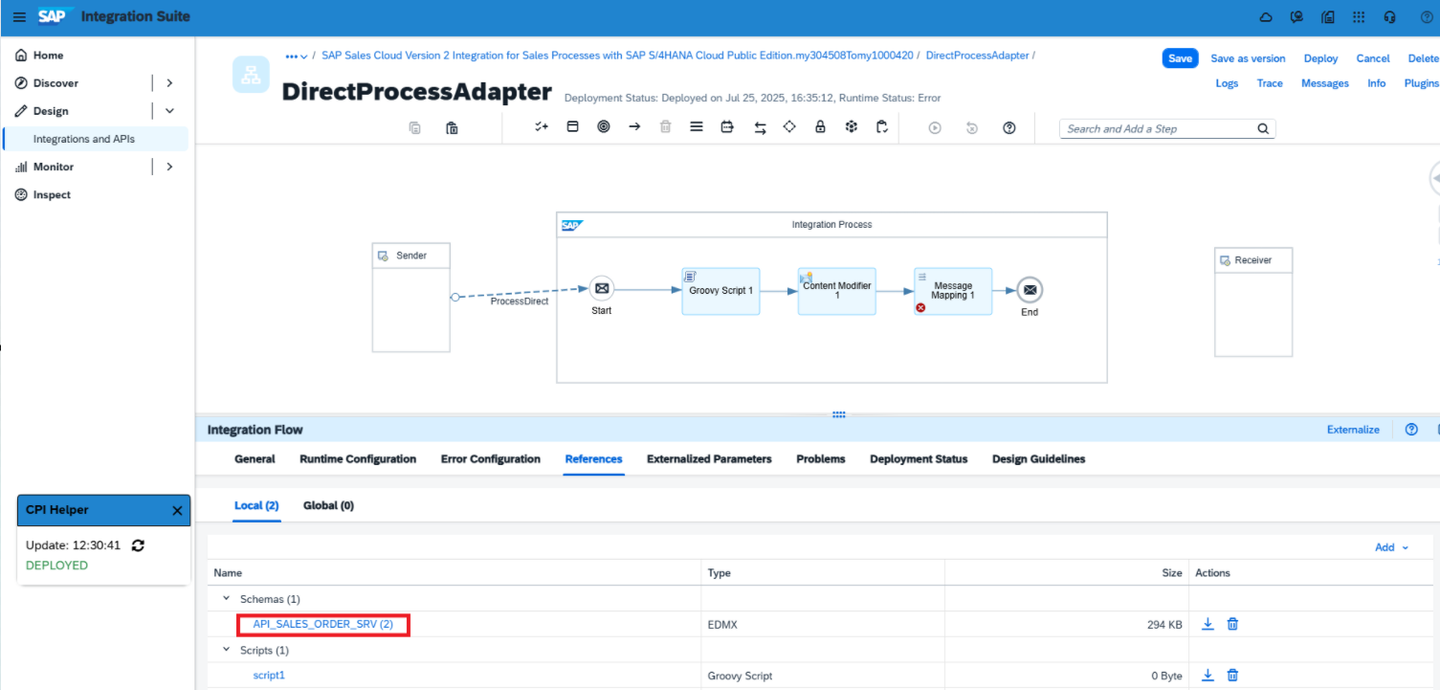Select the Groovy Script 1 step
Viewport: 1440px width, 690px height.
[x=721, y=291]
